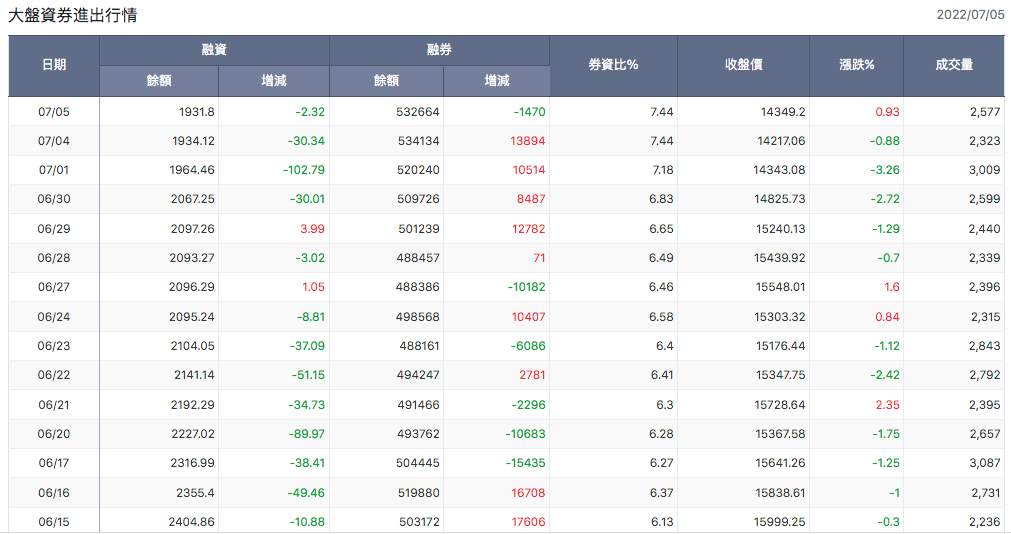Click the 大盤資券進出行情 title
The image size is (1011, 534).
72,15
